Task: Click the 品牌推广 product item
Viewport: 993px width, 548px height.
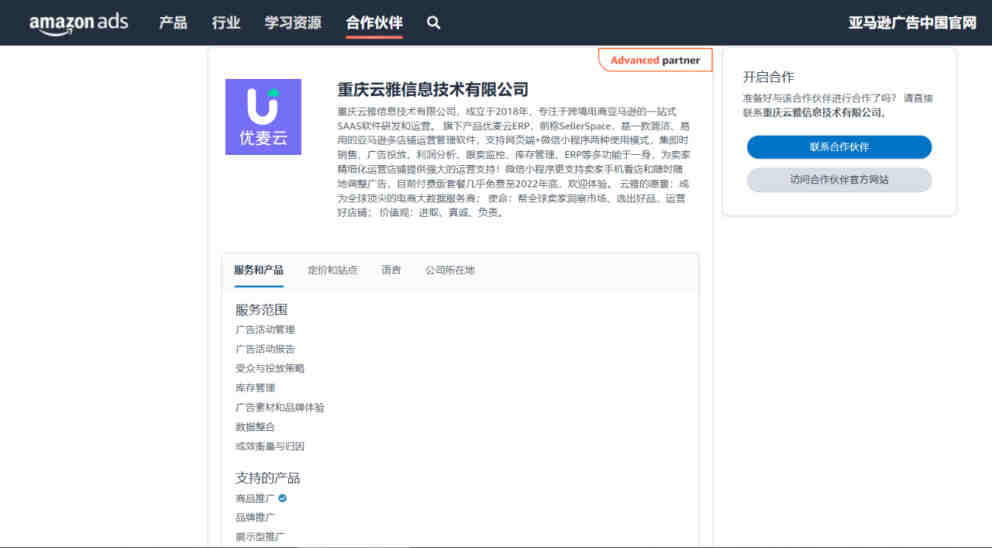Action: pos(255,518)
